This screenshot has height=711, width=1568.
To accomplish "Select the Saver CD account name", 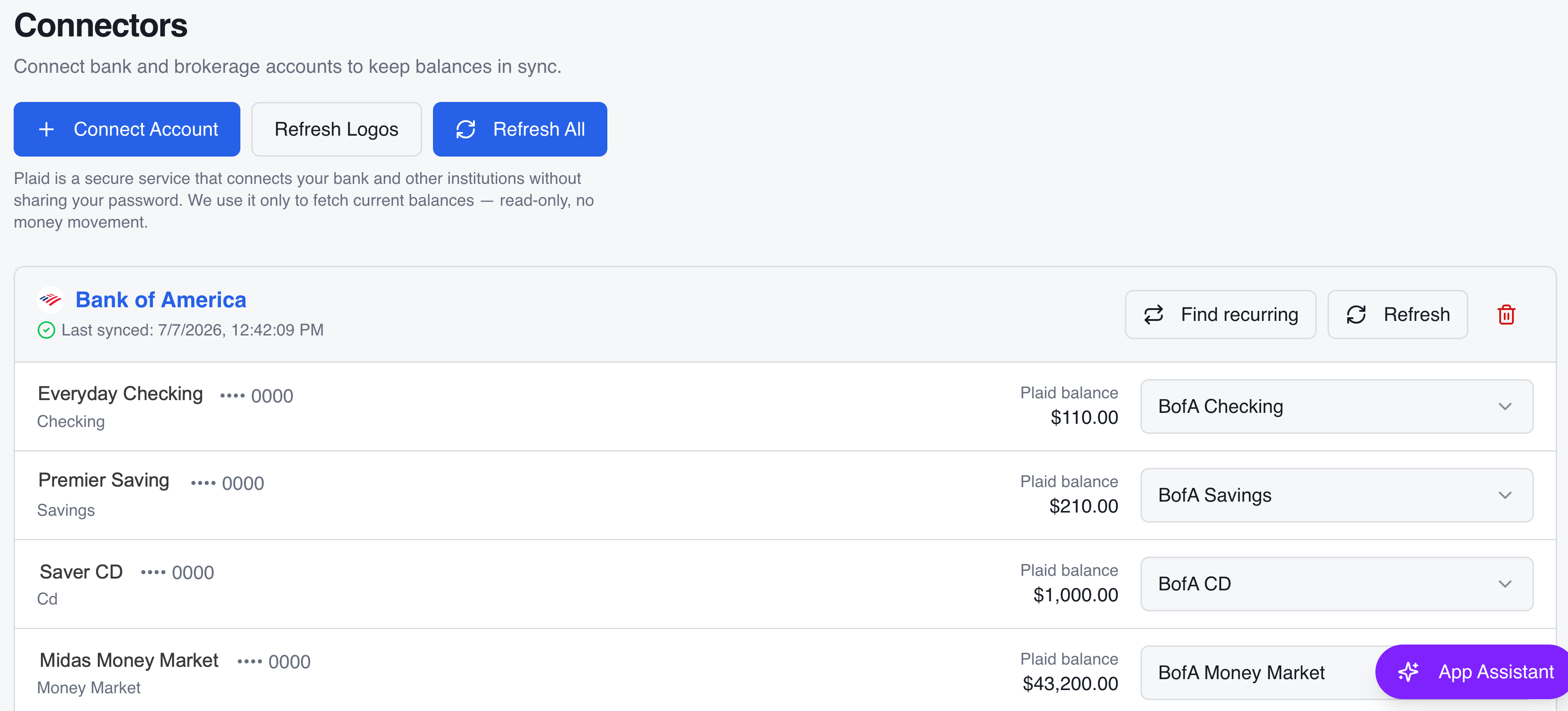I will coord(81,572).
